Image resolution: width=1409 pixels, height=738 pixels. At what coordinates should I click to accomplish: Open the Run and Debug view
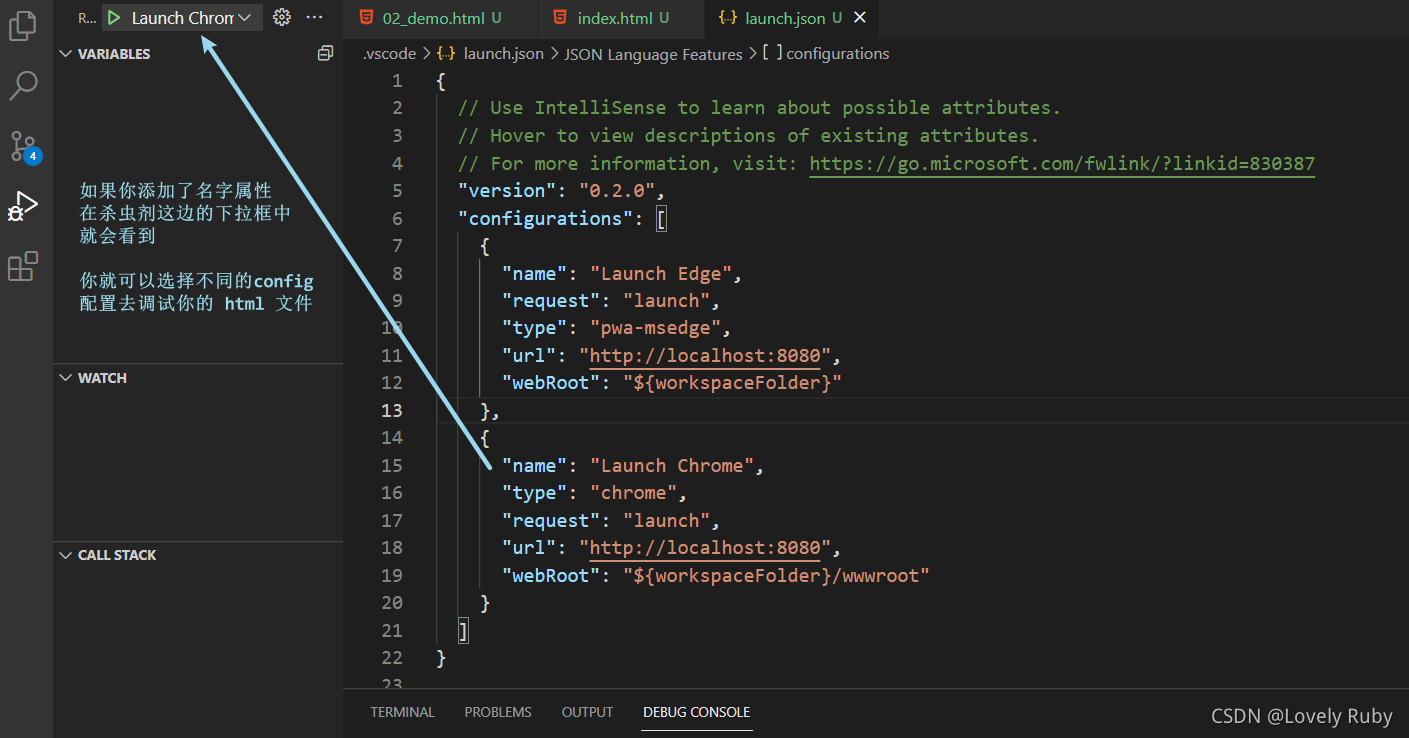point(23,206)
